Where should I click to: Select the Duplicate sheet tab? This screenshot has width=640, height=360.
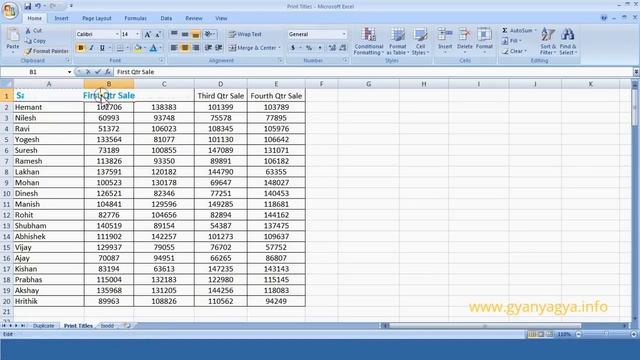click(x=43, y=326)
